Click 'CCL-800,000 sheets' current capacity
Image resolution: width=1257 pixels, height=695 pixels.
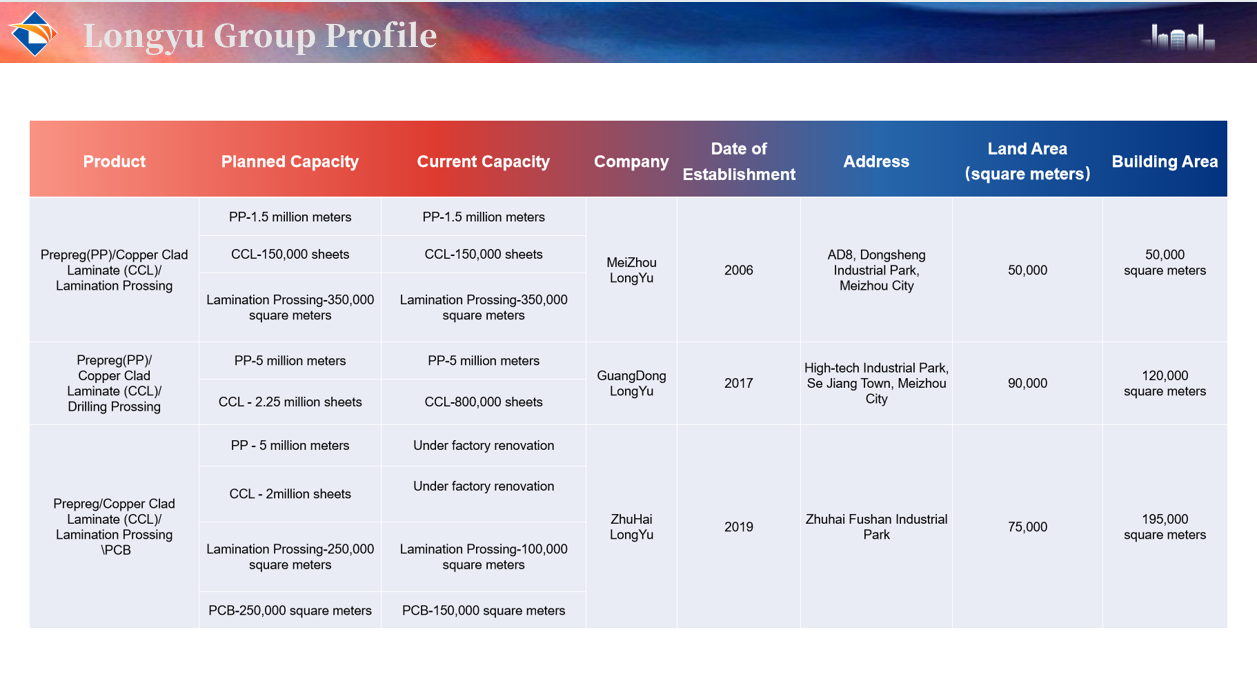[x=484, y=402]
